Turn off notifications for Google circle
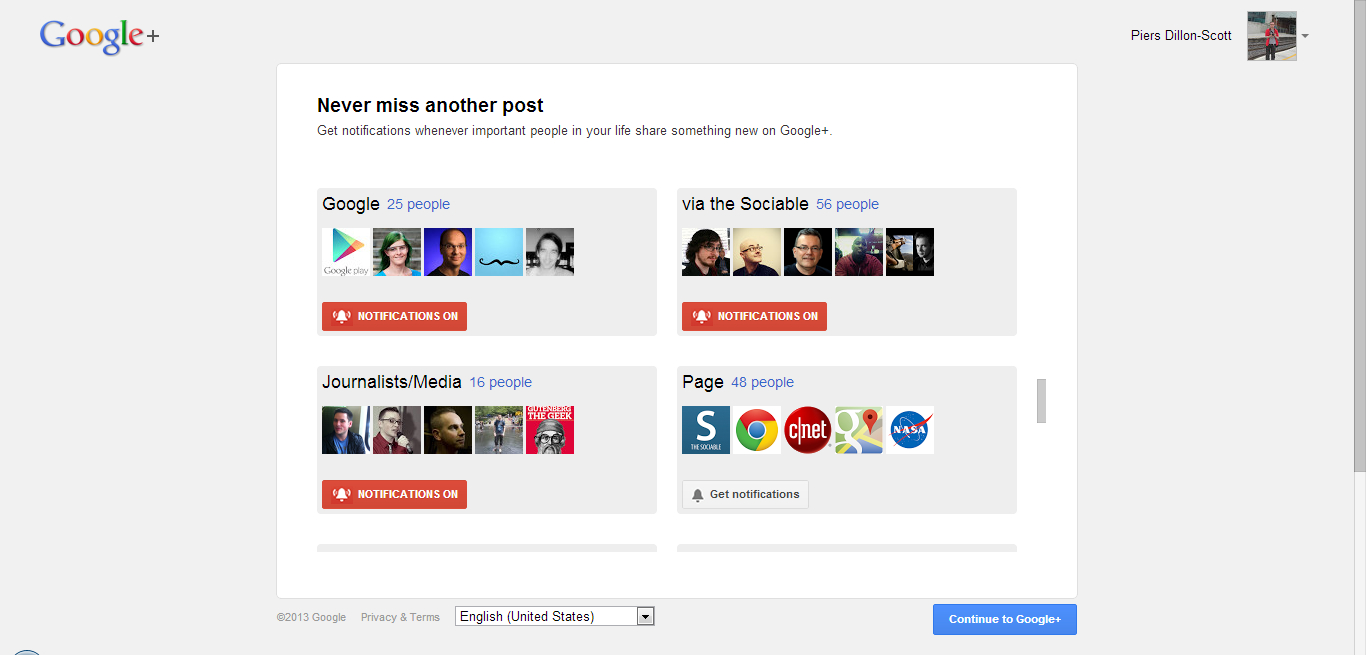Image resolution: width=1366 pixels, height=655 pixels. click(394, 316)
